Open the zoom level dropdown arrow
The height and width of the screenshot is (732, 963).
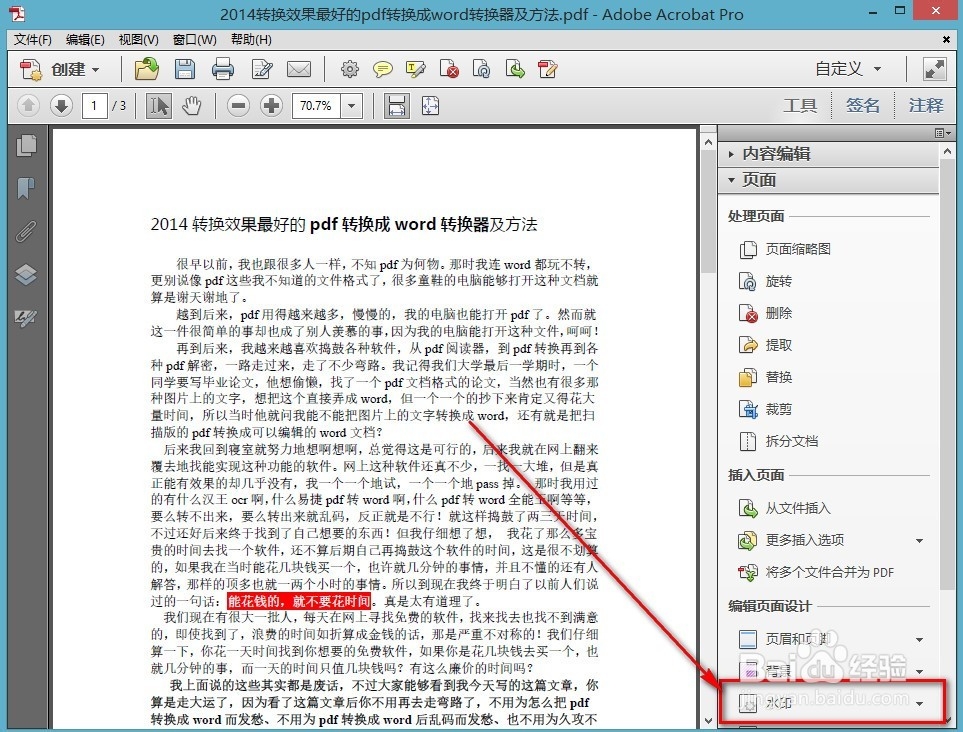351,106
